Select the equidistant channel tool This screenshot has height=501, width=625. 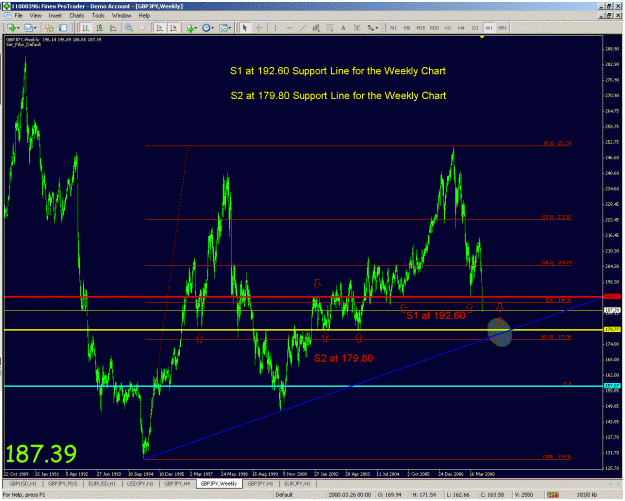tap(316, 28)
